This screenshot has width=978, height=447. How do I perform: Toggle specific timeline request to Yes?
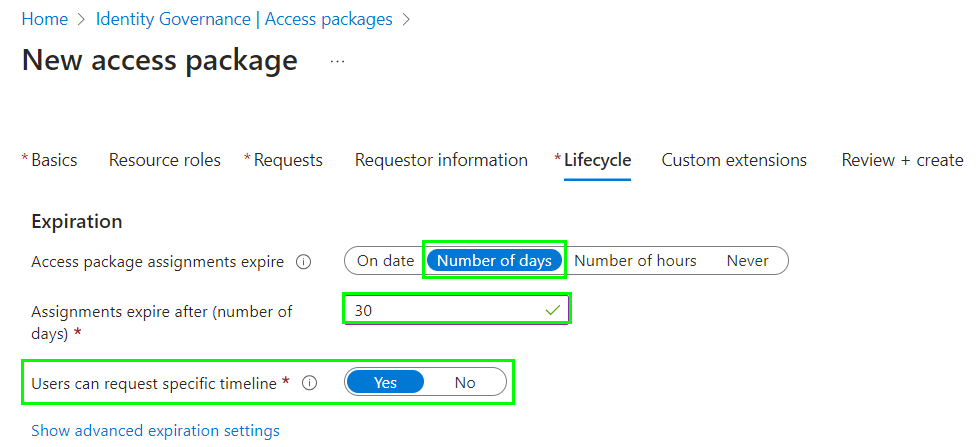(385, 382)
